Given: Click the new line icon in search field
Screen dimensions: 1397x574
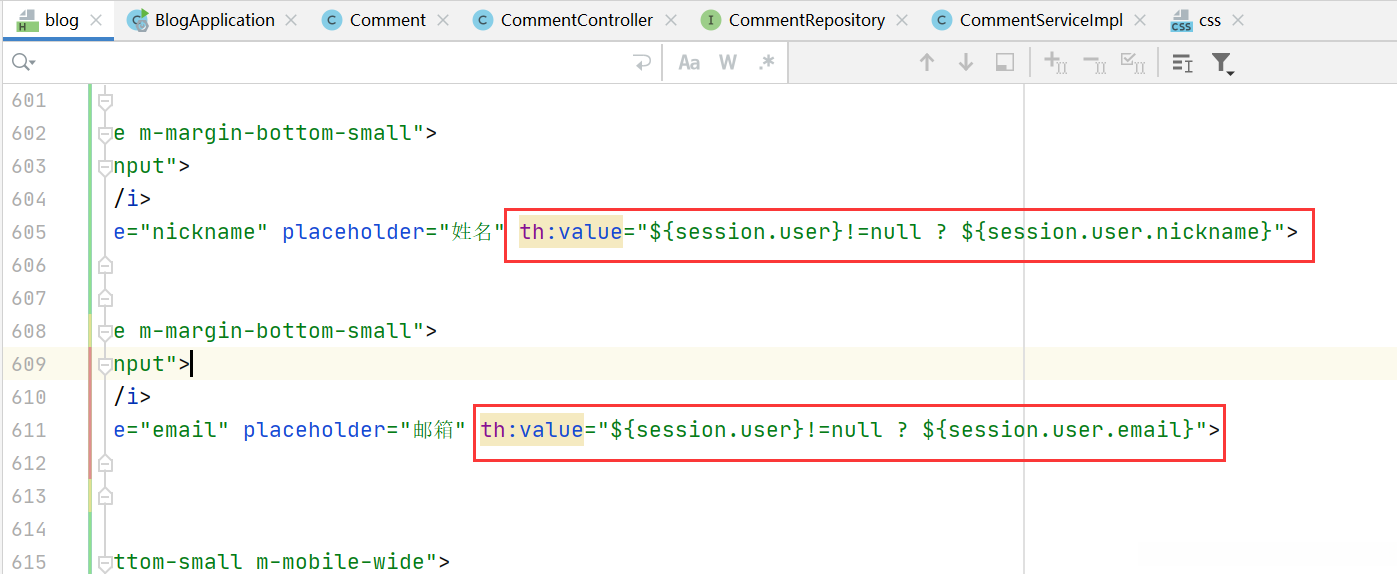Looking at the screenshot, I should click(x=641, y=63).
